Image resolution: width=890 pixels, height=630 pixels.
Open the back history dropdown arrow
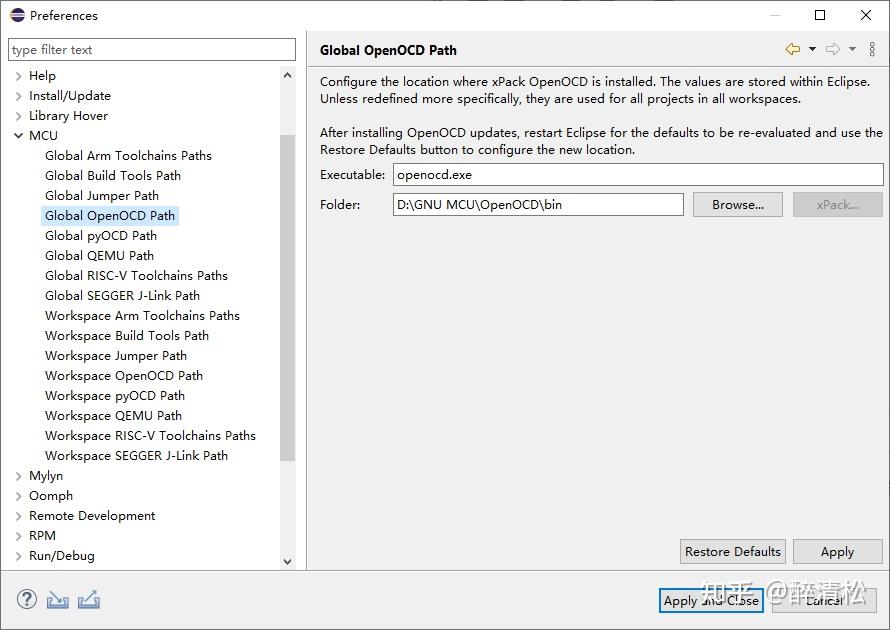pos(812,49)
